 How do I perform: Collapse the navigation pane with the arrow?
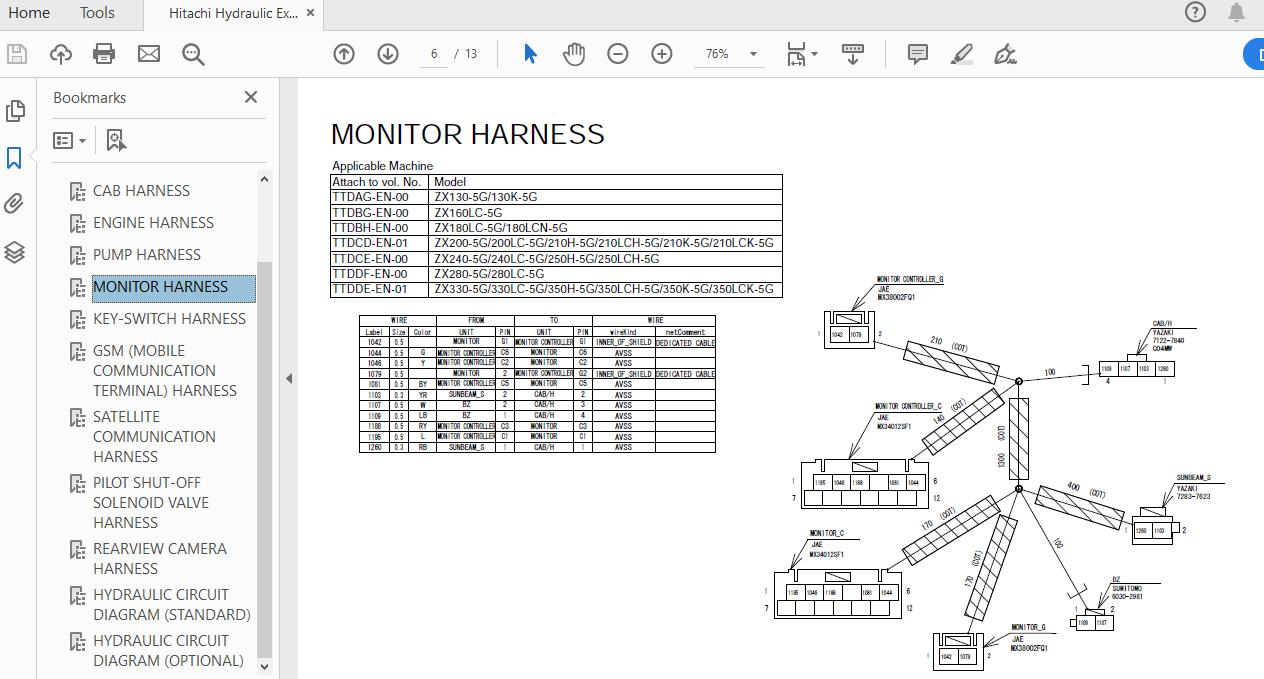click(x=289, y=378)
